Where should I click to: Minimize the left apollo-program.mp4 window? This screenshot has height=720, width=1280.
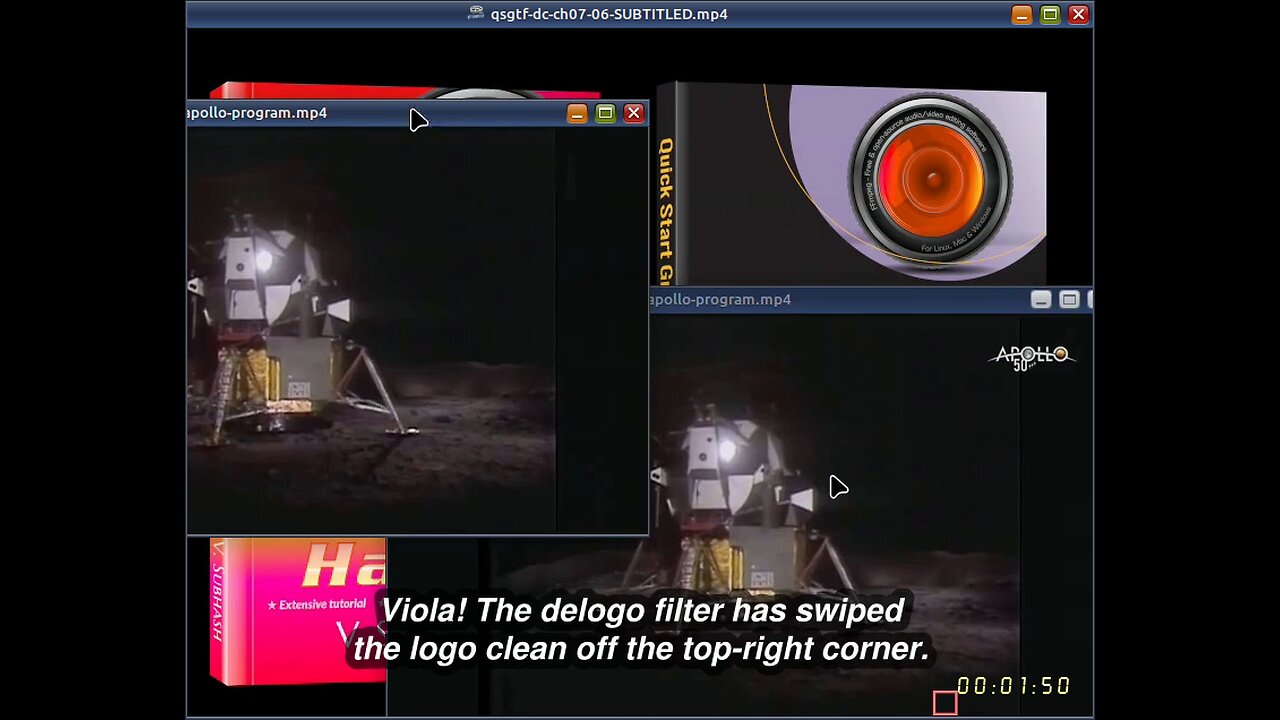coord(577,113)
